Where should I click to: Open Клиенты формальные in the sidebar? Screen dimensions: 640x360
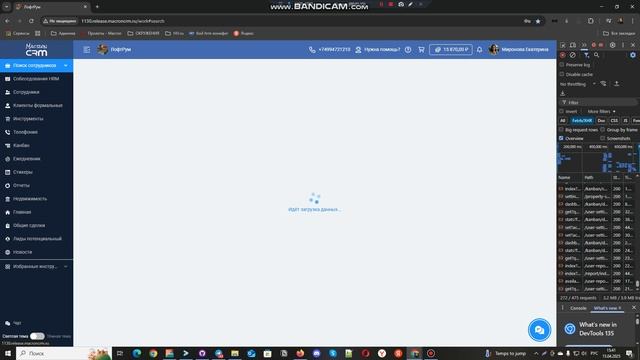tap(36, 106)
